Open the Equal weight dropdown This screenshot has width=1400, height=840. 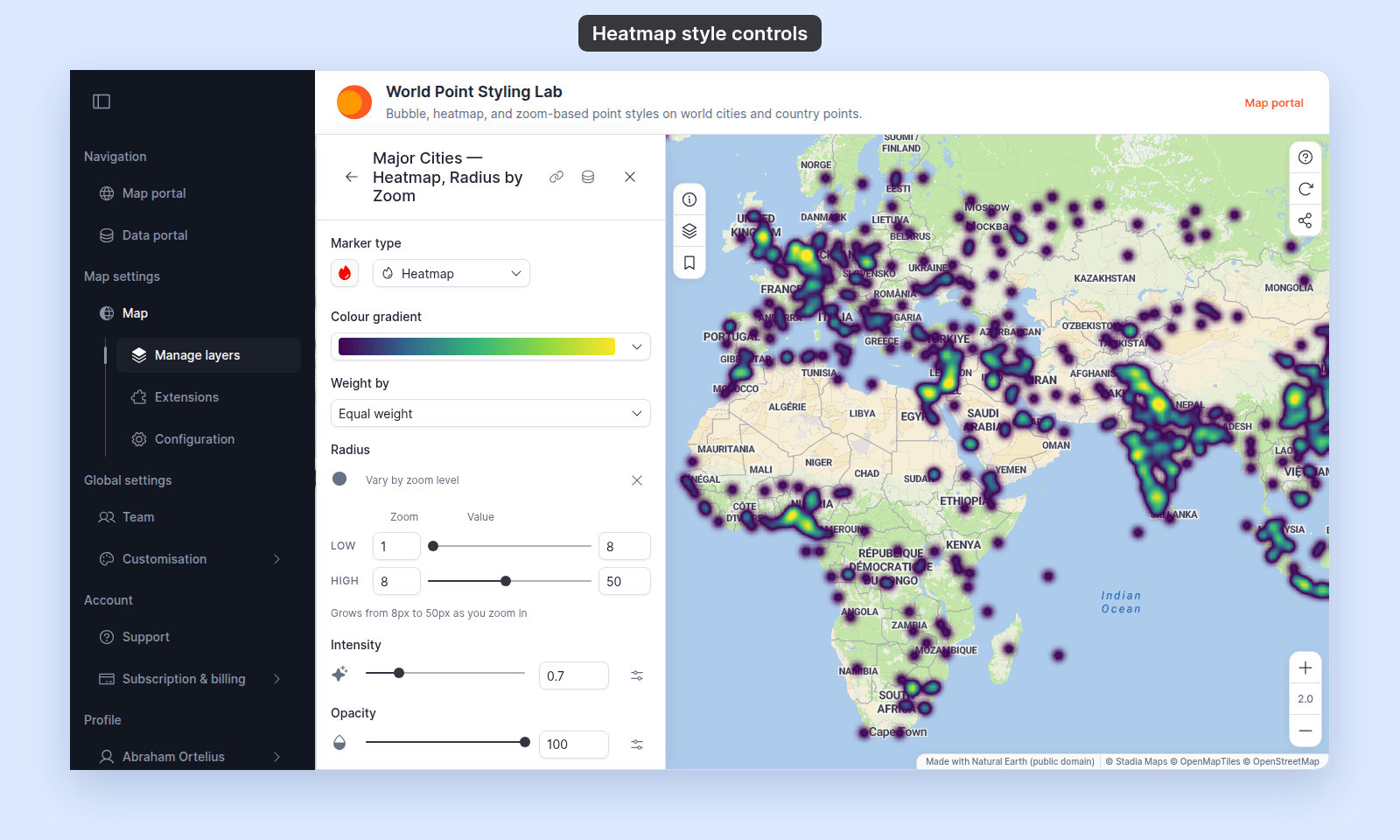coord(491,413)
